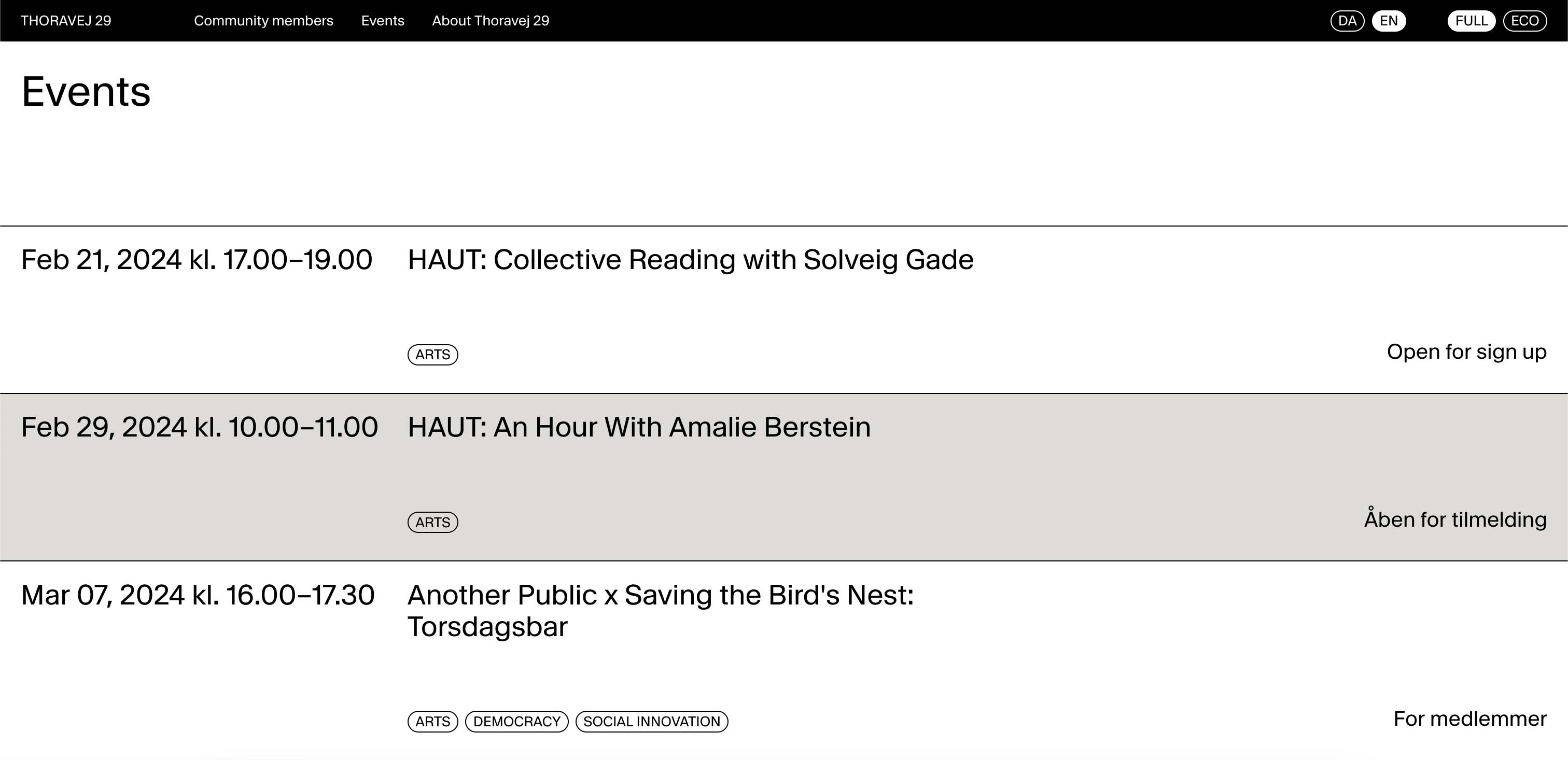Switch to ECO display mode
This screenshot has width=1568, height=760.
(1525, 21)
